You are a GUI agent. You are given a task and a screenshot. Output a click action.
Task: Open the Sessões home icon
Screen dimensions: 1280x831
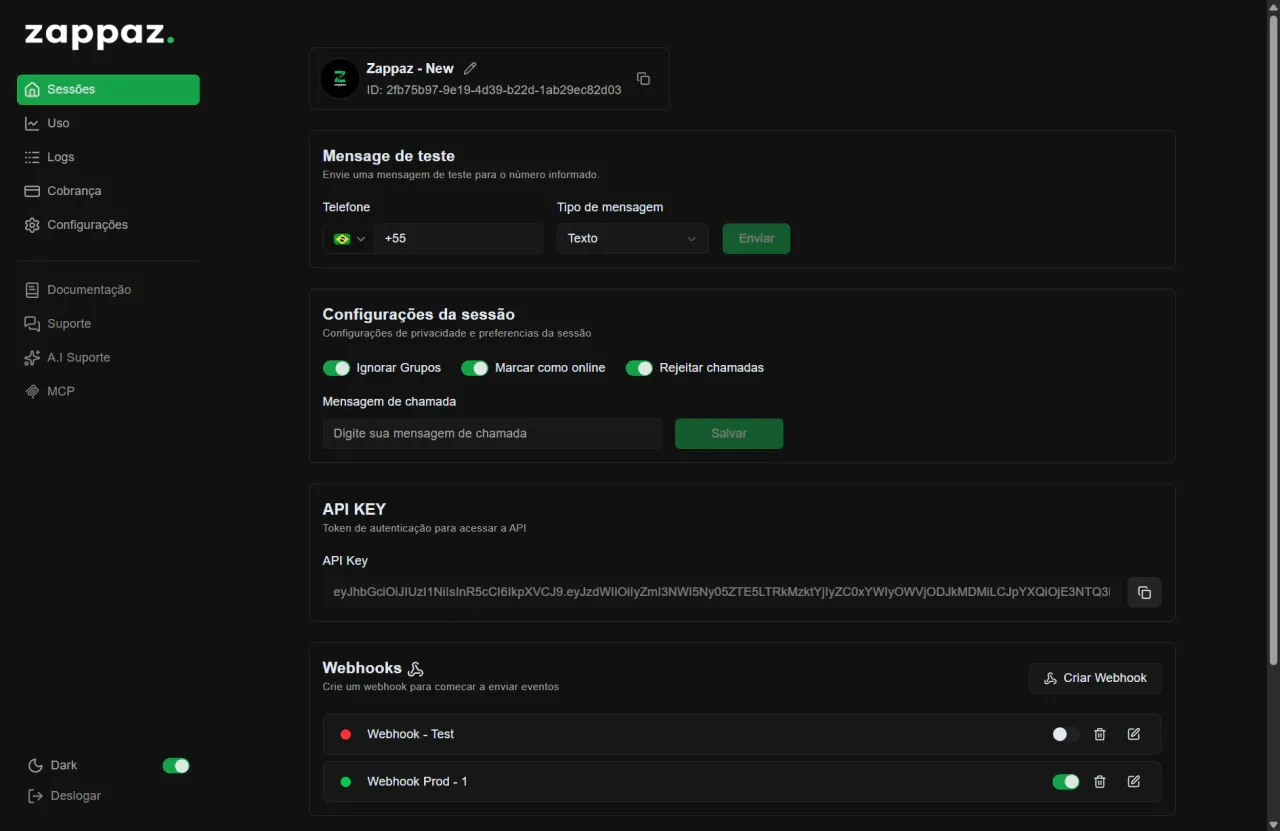point(33,90)
